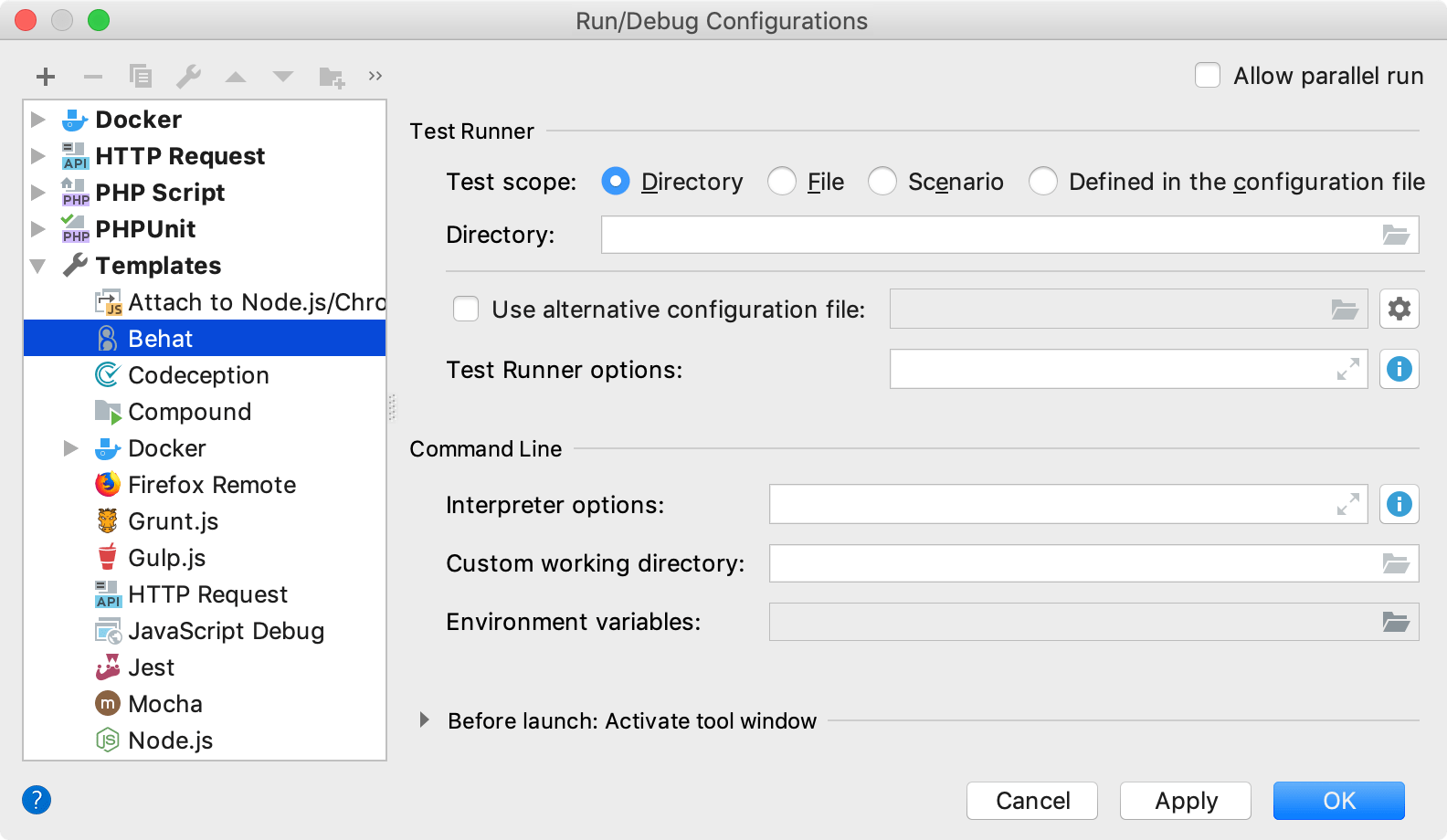1447x840 pixels.
Task: Show info for Interpreter options
Action: point(1399,504)
